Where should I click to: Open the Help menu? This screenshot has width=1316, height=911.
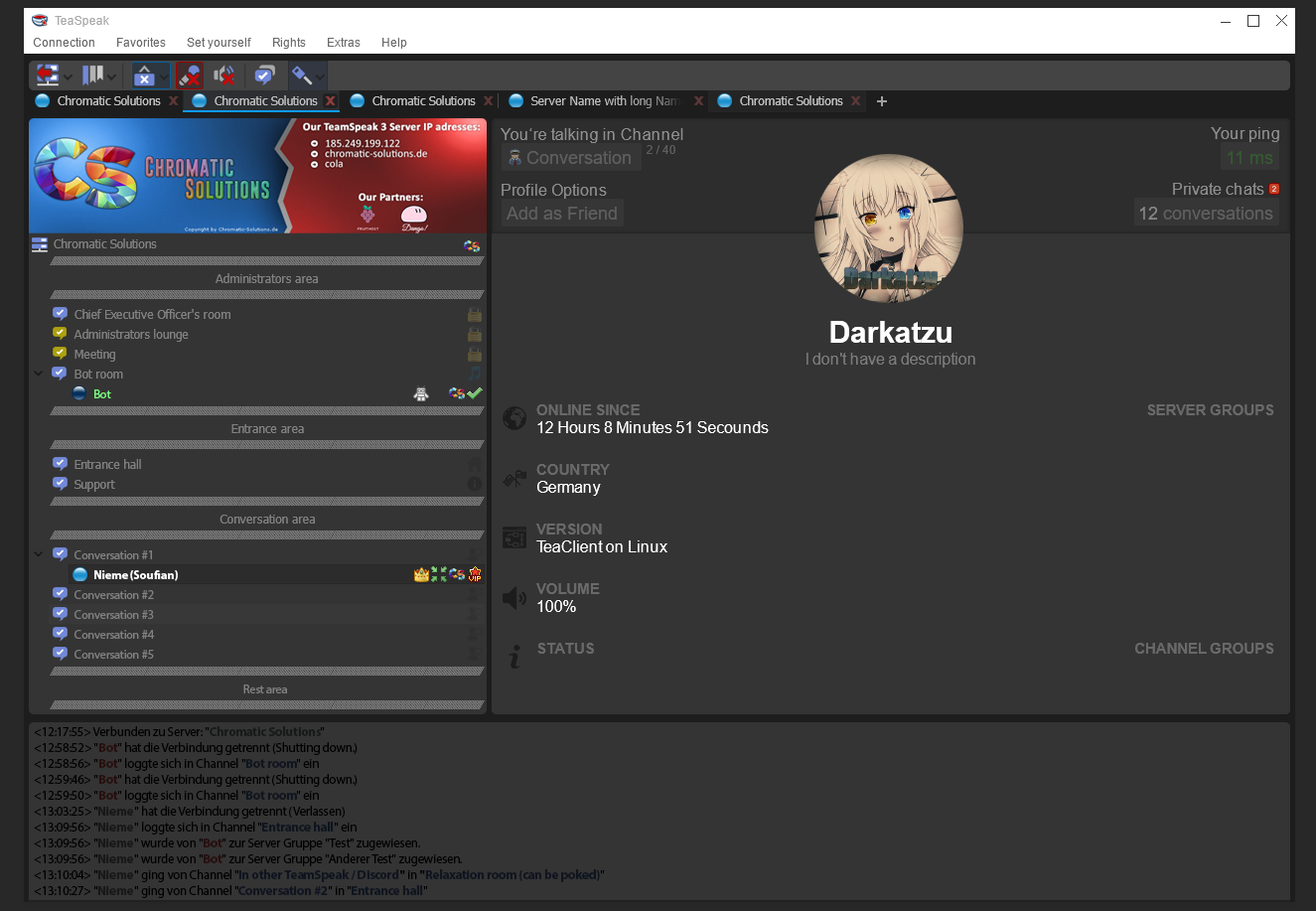tap(394, 43)
